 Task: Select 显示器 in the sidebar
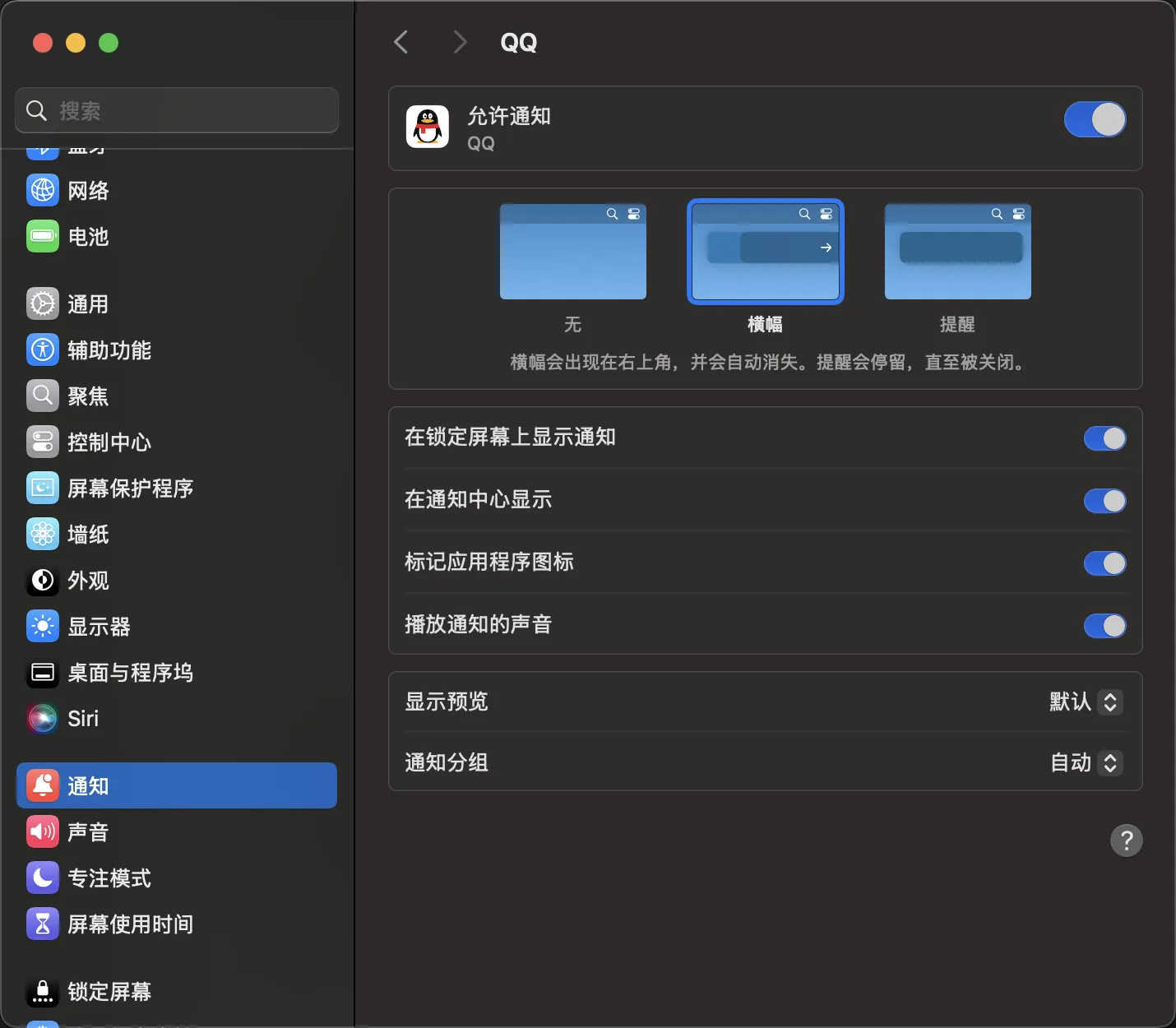[x=99, y=627]
